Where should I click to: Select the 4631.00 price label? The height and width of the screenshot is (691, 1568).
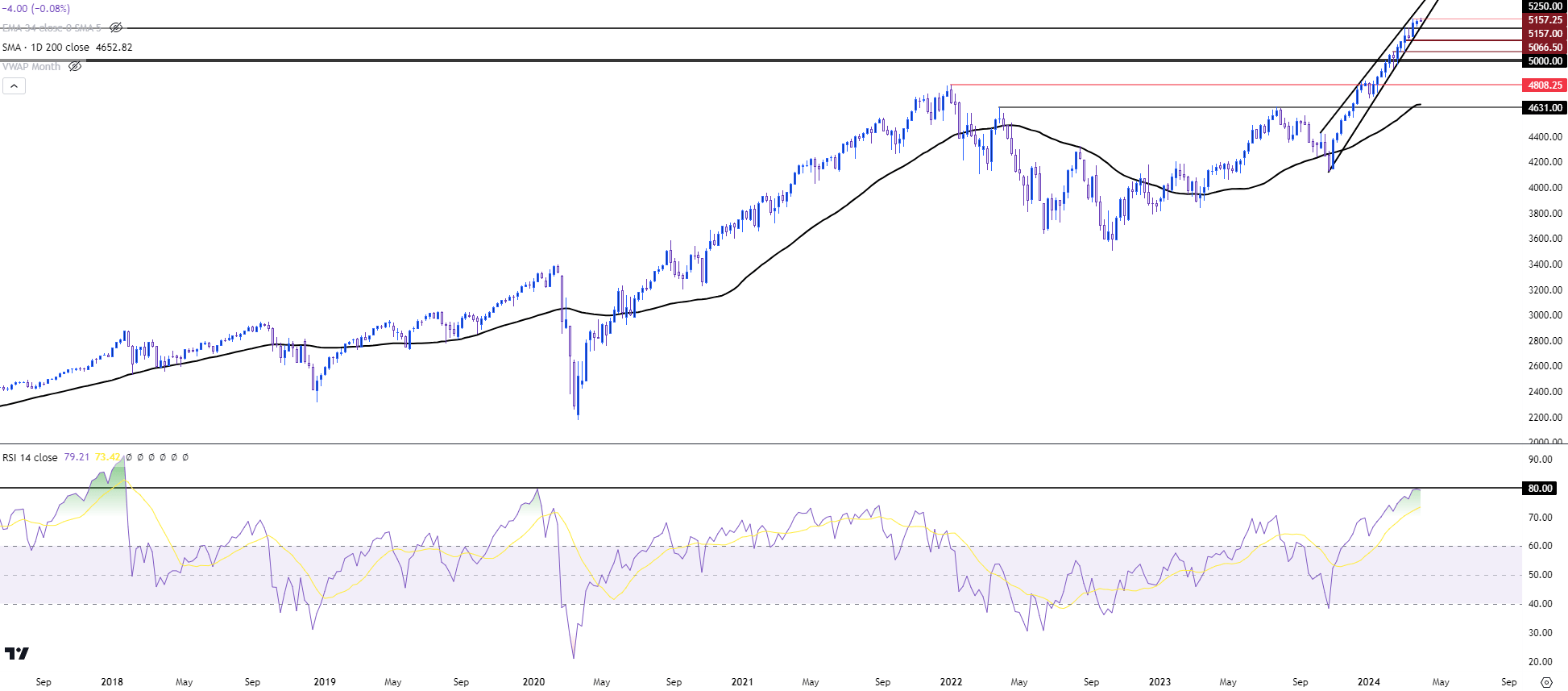tap(1545, 107)
